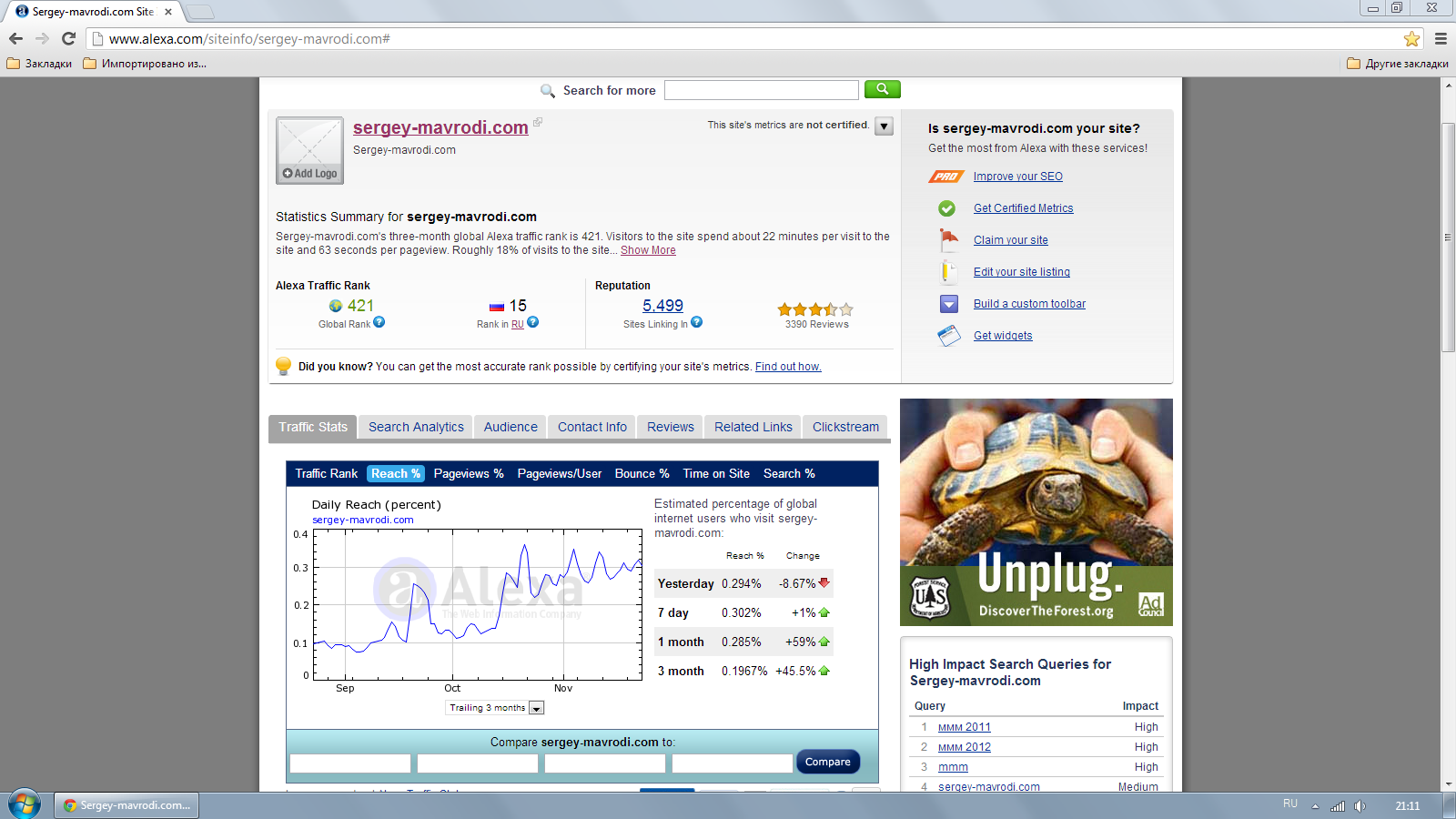
Task: Click the Build a custom toolbar link
Action: [x=1029, y=304]
